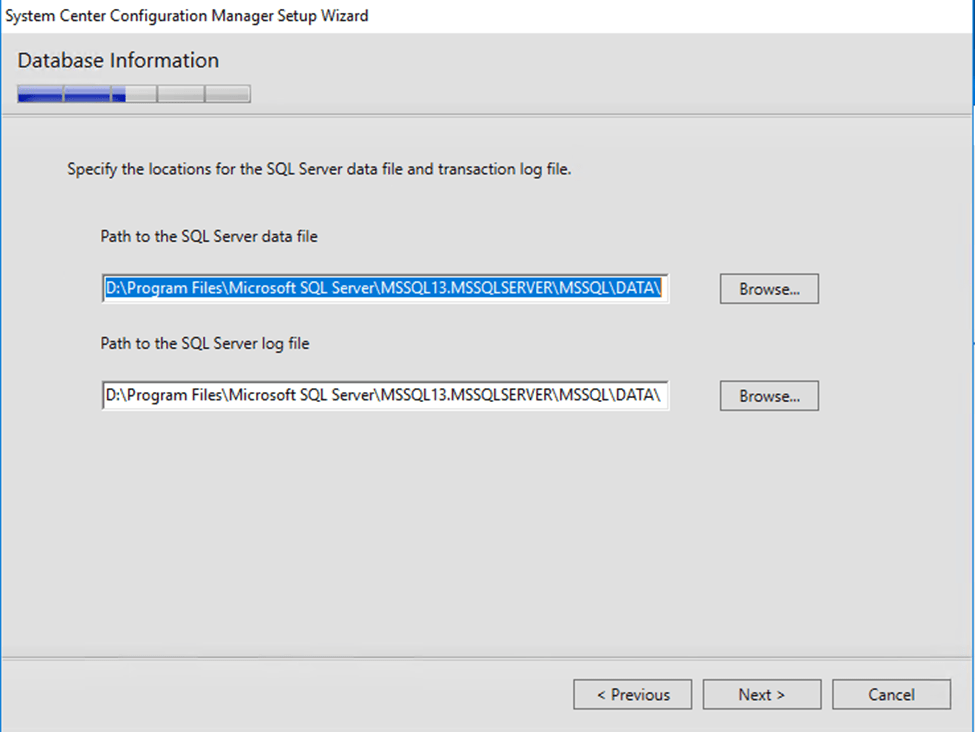Click the 'Specify the locations' instruction text
Screen dimensions: 975x732
click(319, 170)
